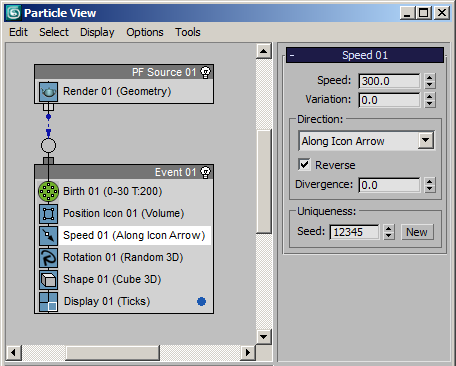Screen dimensions: 456x366
Task: Click the Variation value input field
Action: 389,100
